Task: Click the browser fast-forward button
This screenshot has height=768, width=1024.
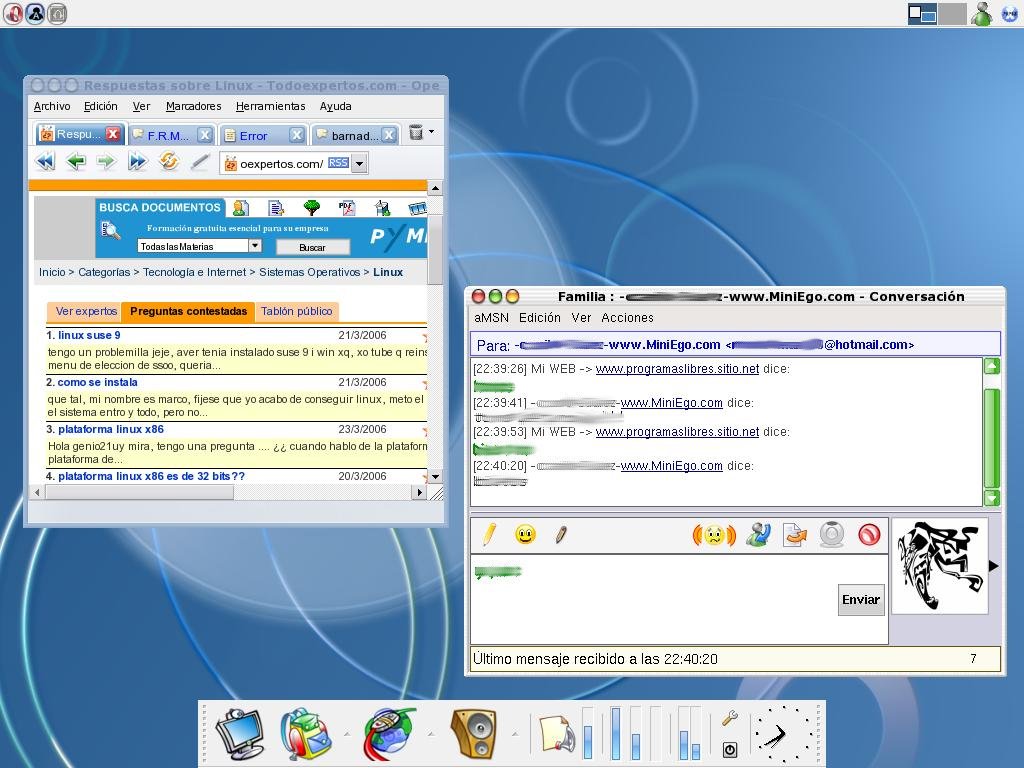Action: pyautogui.click(x=137, y=161)
